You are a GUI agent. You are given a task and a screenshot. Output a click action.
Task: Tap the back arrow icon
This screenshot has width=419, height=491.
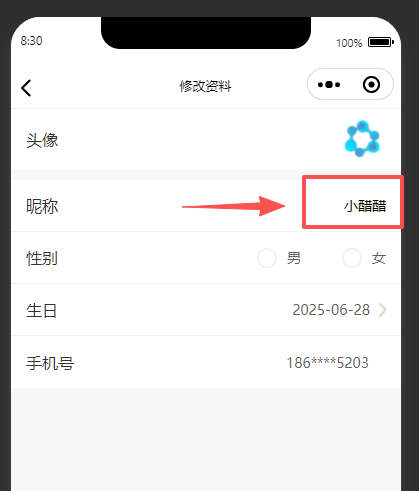click(26, 88)
